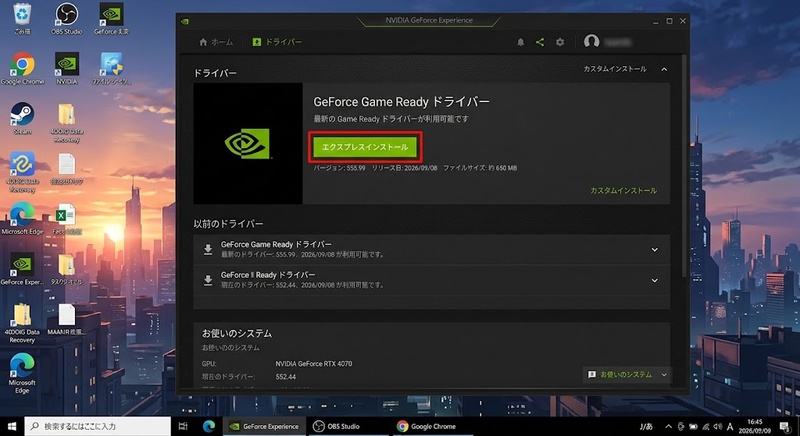This screenshot has height=436, width=800.
Task: Click the user account avatar
Action: point(591,41)
